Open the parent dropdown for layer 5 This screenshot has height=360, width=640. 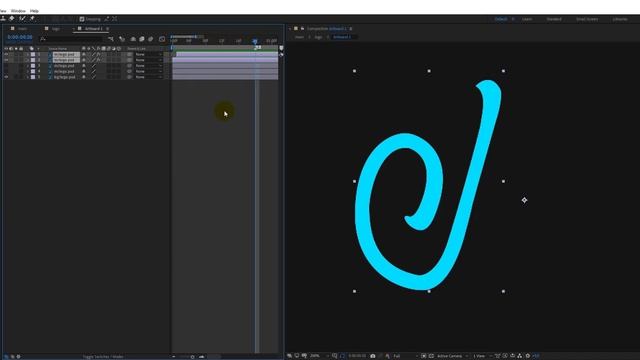pos(149,77)
